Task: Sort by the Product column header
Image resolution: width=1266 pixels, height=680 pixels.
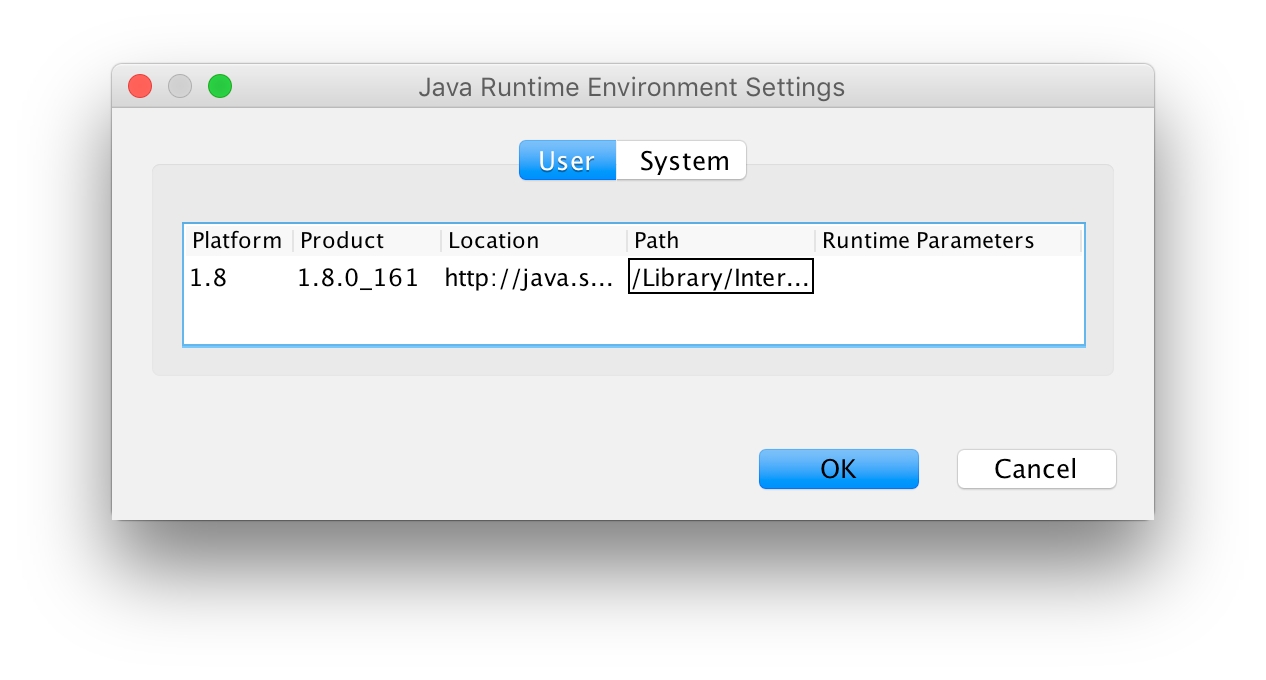Action: pos(366,240)
